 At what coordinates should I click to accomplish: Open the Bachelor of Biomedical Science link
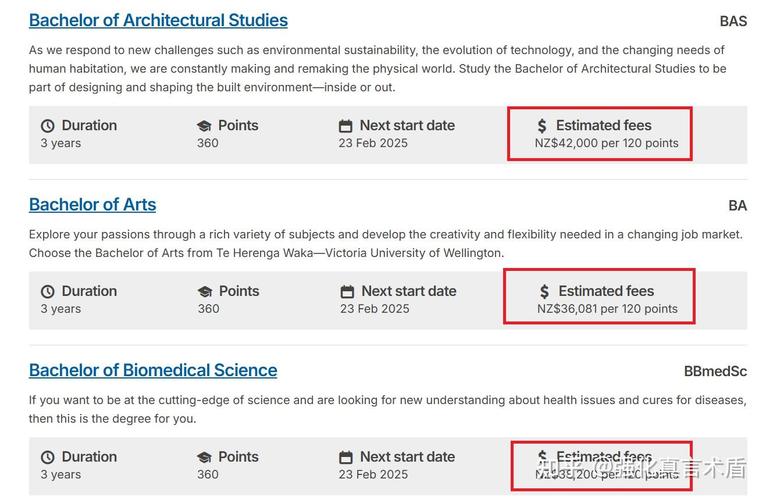click(153, 370)
